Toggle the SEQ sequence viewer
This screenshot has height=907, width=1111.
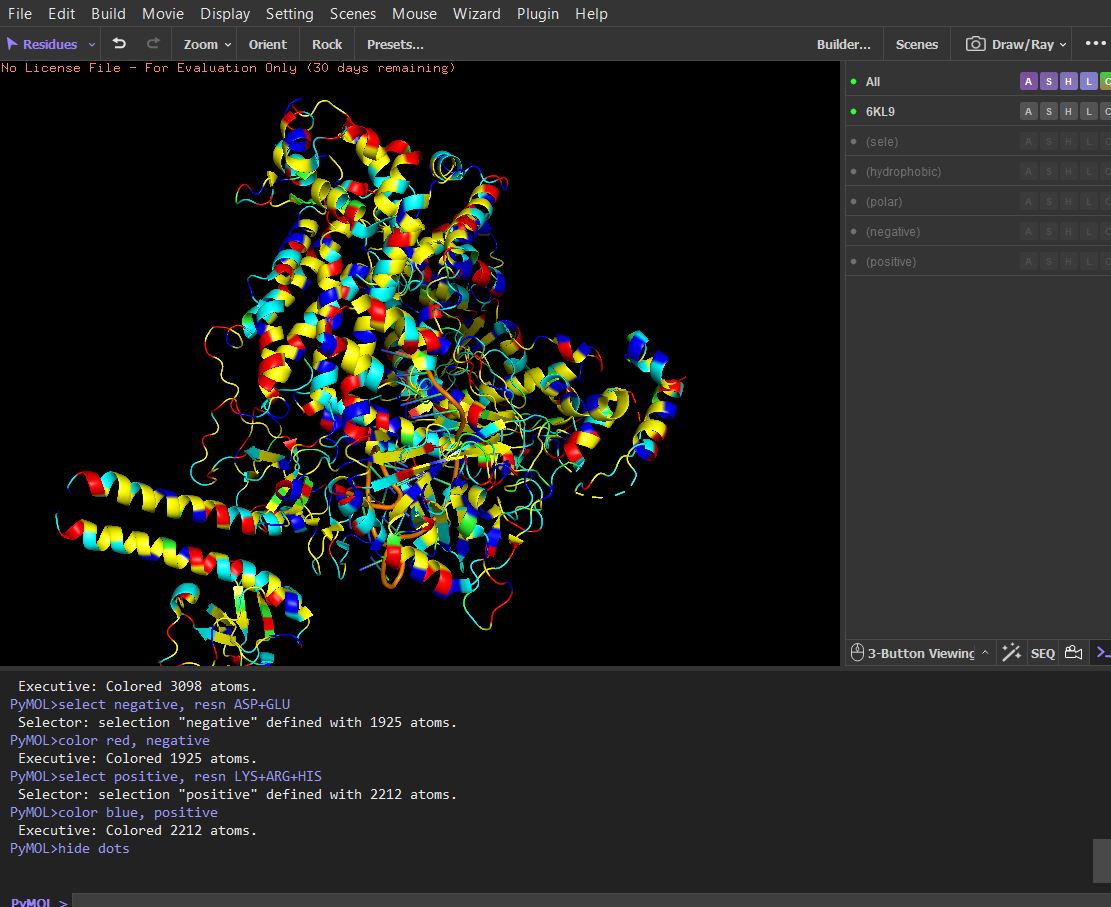point(1043,653)
